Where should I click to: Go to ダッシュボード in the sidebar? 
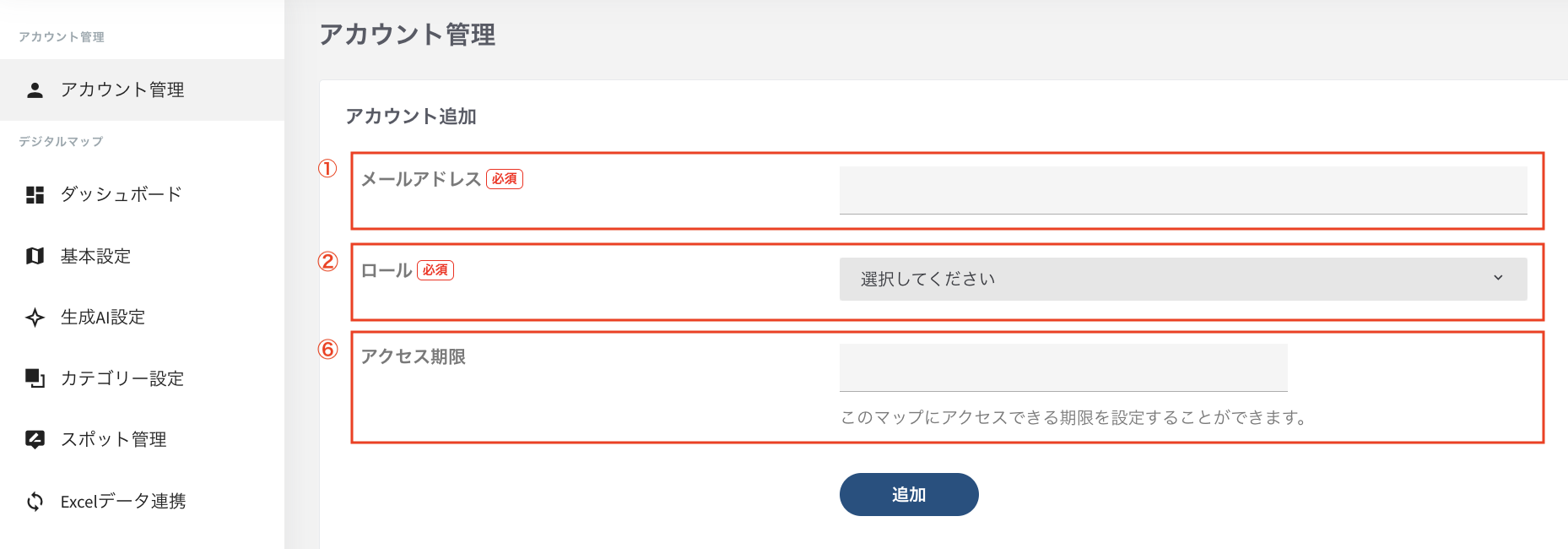pyautogui.click(x=122, y=194)
